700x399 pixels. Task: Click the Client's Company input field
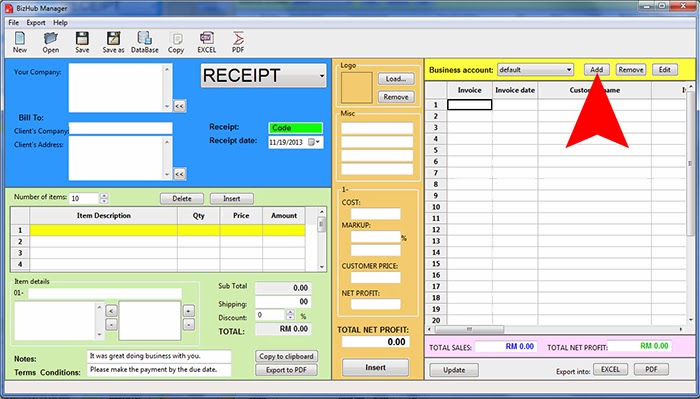pos(121,128)
